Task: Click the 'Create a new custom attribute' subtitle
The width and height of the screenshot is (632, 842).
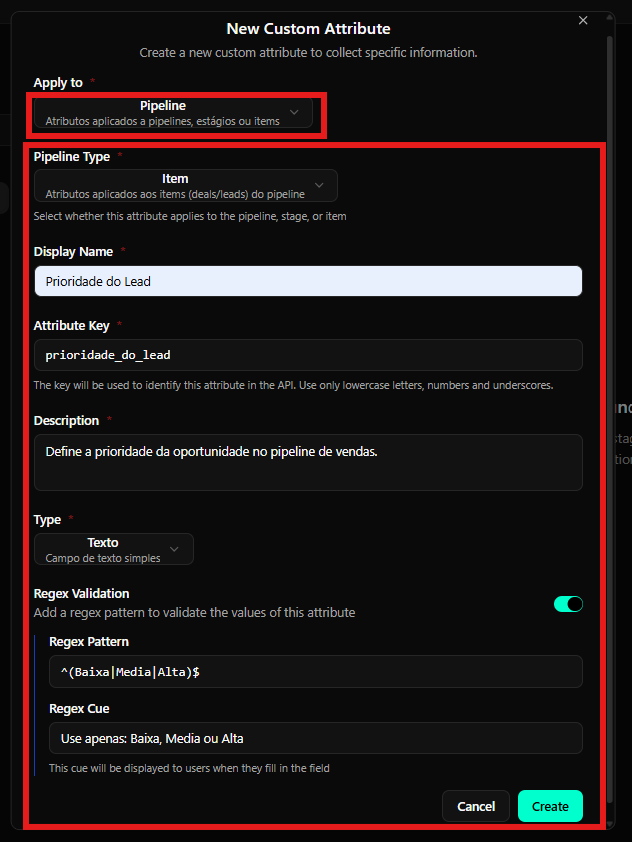Action: [x=308, y=53]
